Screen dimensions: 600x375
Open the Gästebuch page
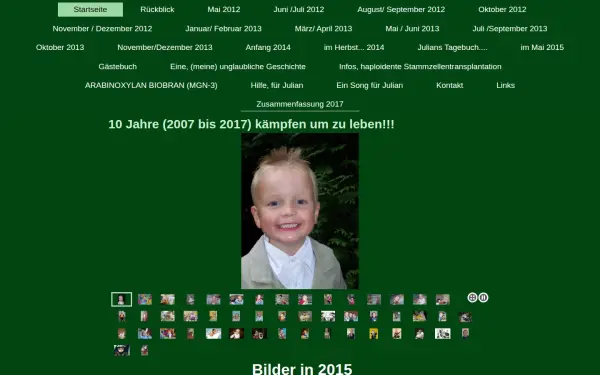click(117, 67)
